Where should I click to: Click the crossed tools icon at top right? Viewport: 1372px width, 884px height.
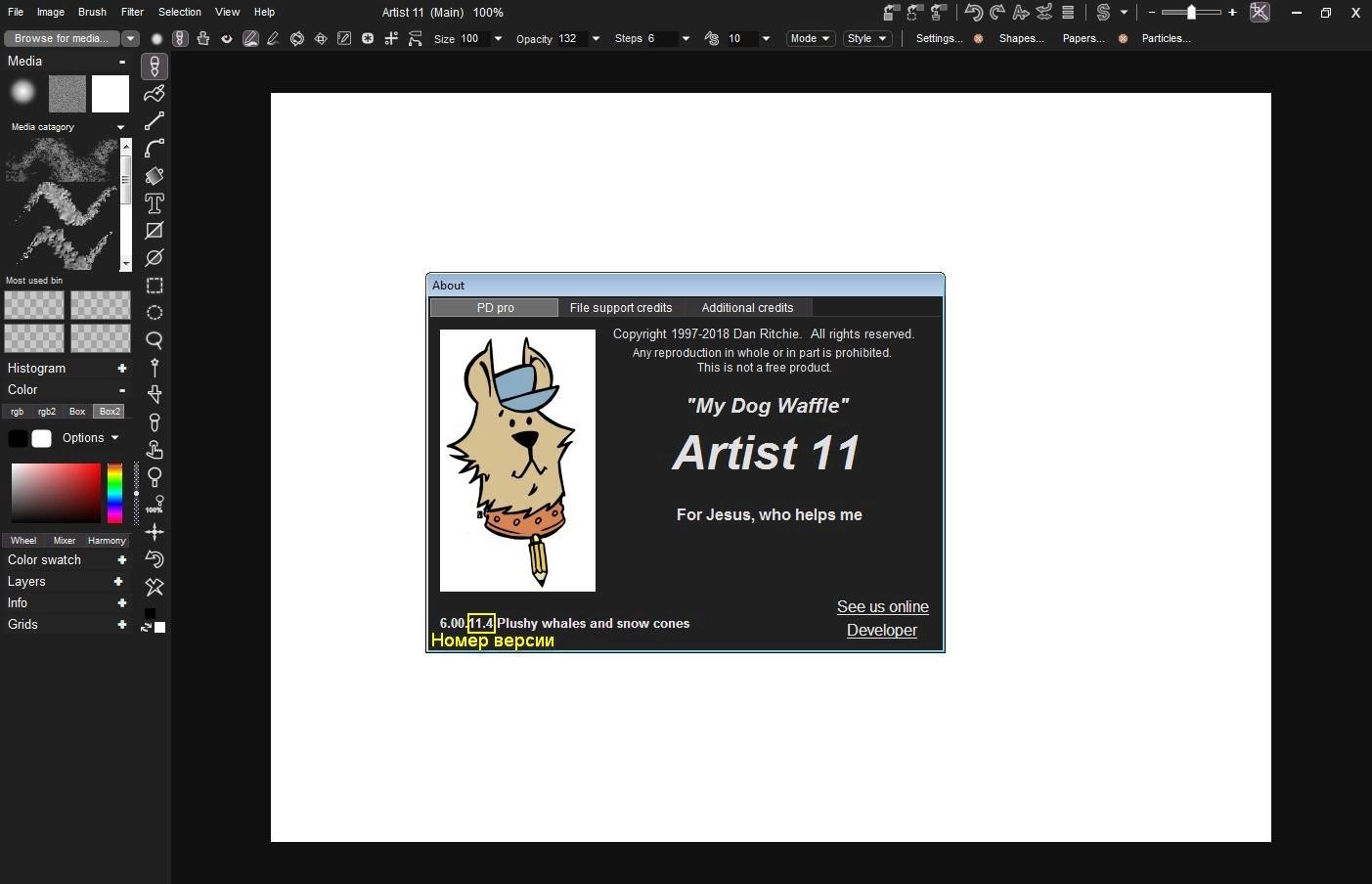pyautogui.click(x=1260, y=13)
